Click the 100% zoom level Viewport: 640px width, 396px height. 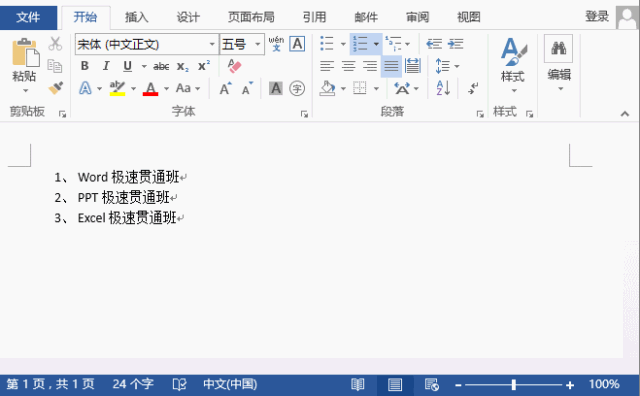coord(604,384)
